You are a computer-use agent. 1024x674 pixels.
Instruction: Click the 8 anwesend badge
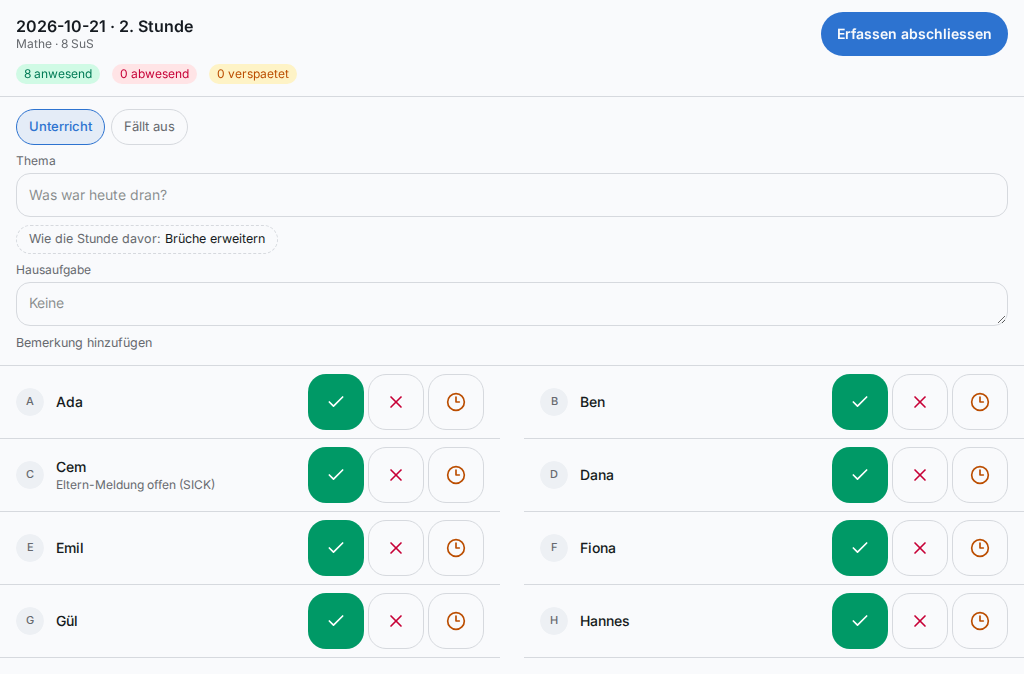[x=58, y=74]
